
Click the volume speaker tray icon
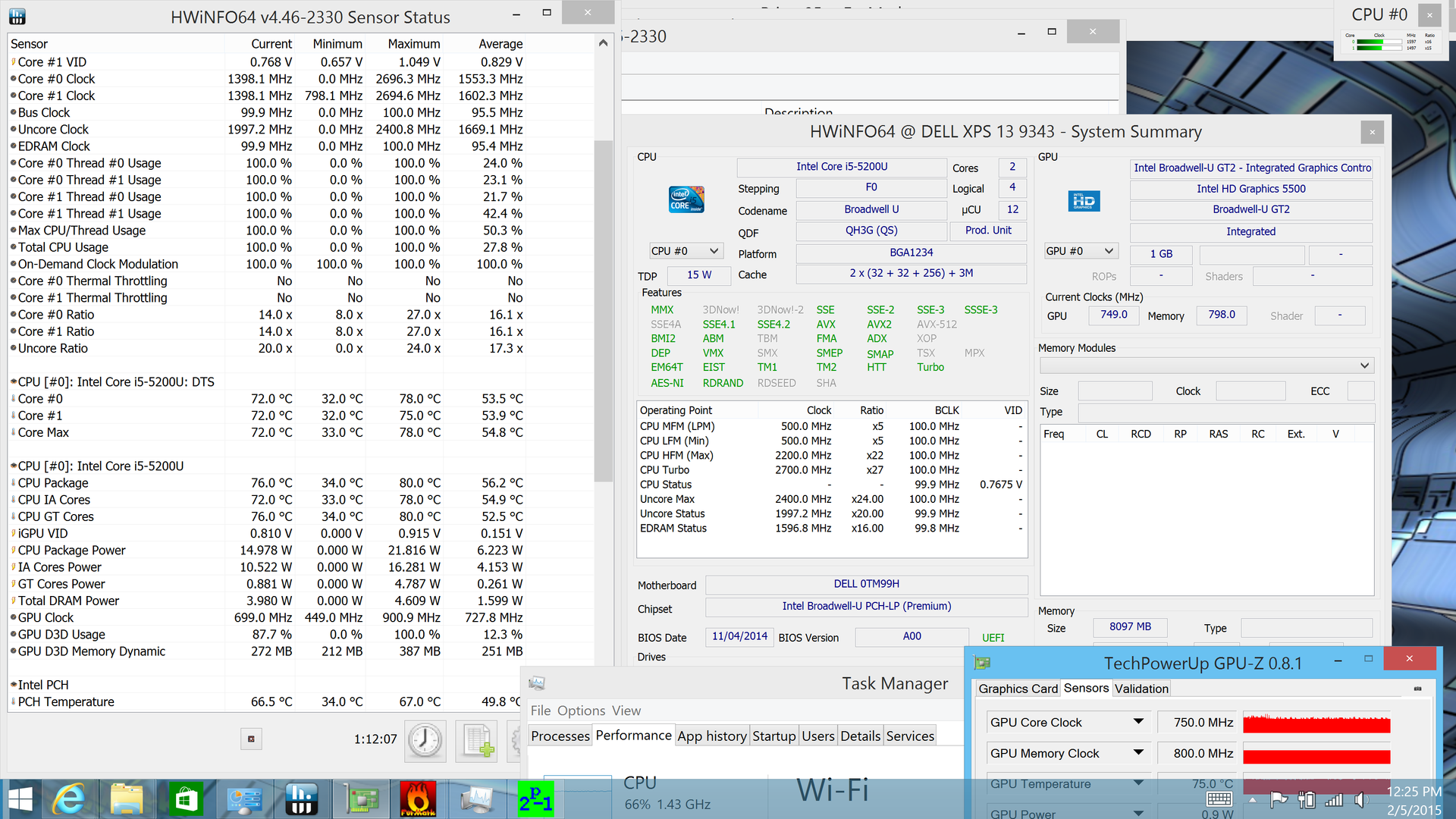[x=1360, y=799]
